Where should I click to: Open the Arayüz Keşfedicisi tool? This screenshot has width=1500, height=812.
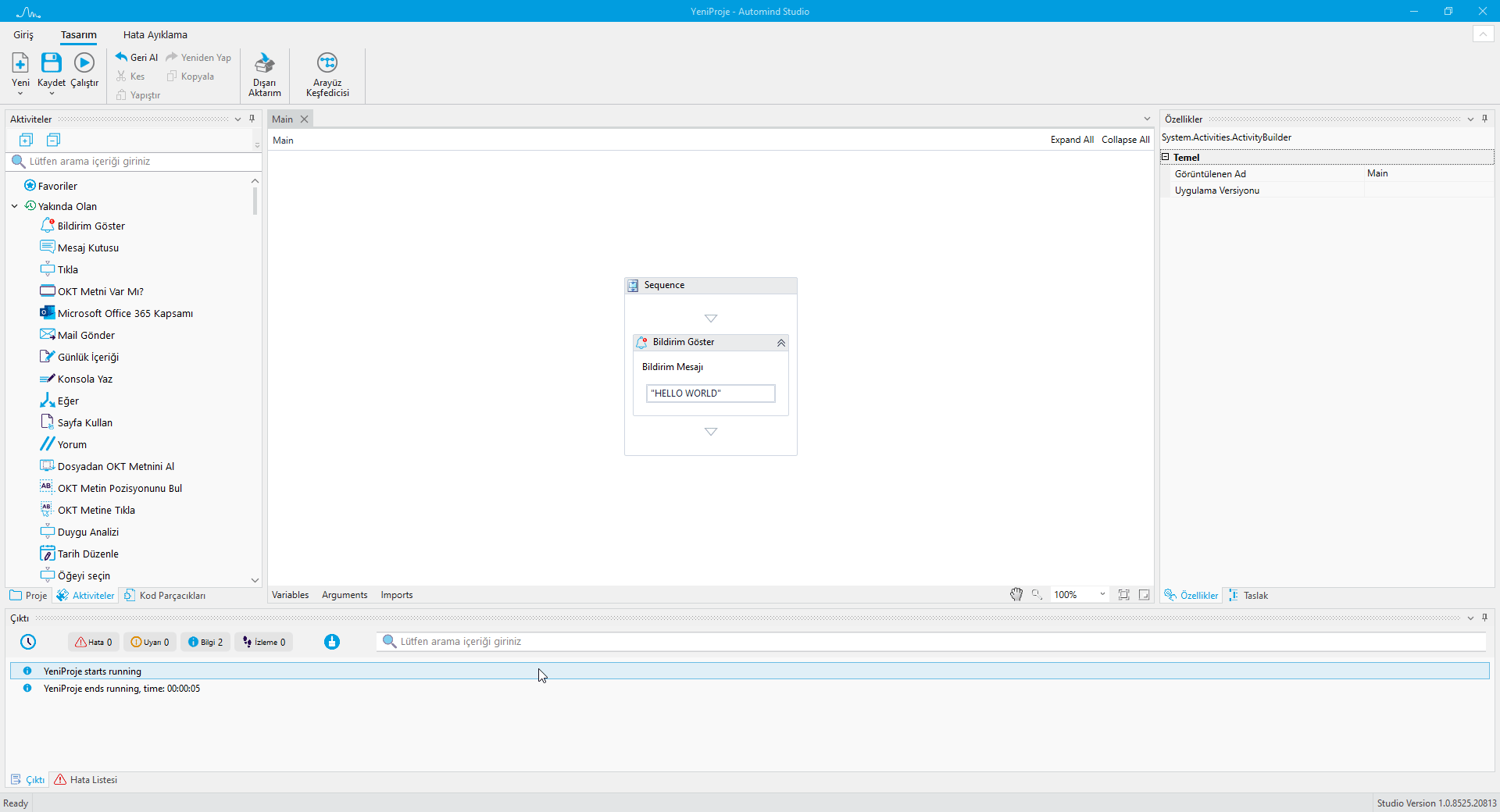327,63
